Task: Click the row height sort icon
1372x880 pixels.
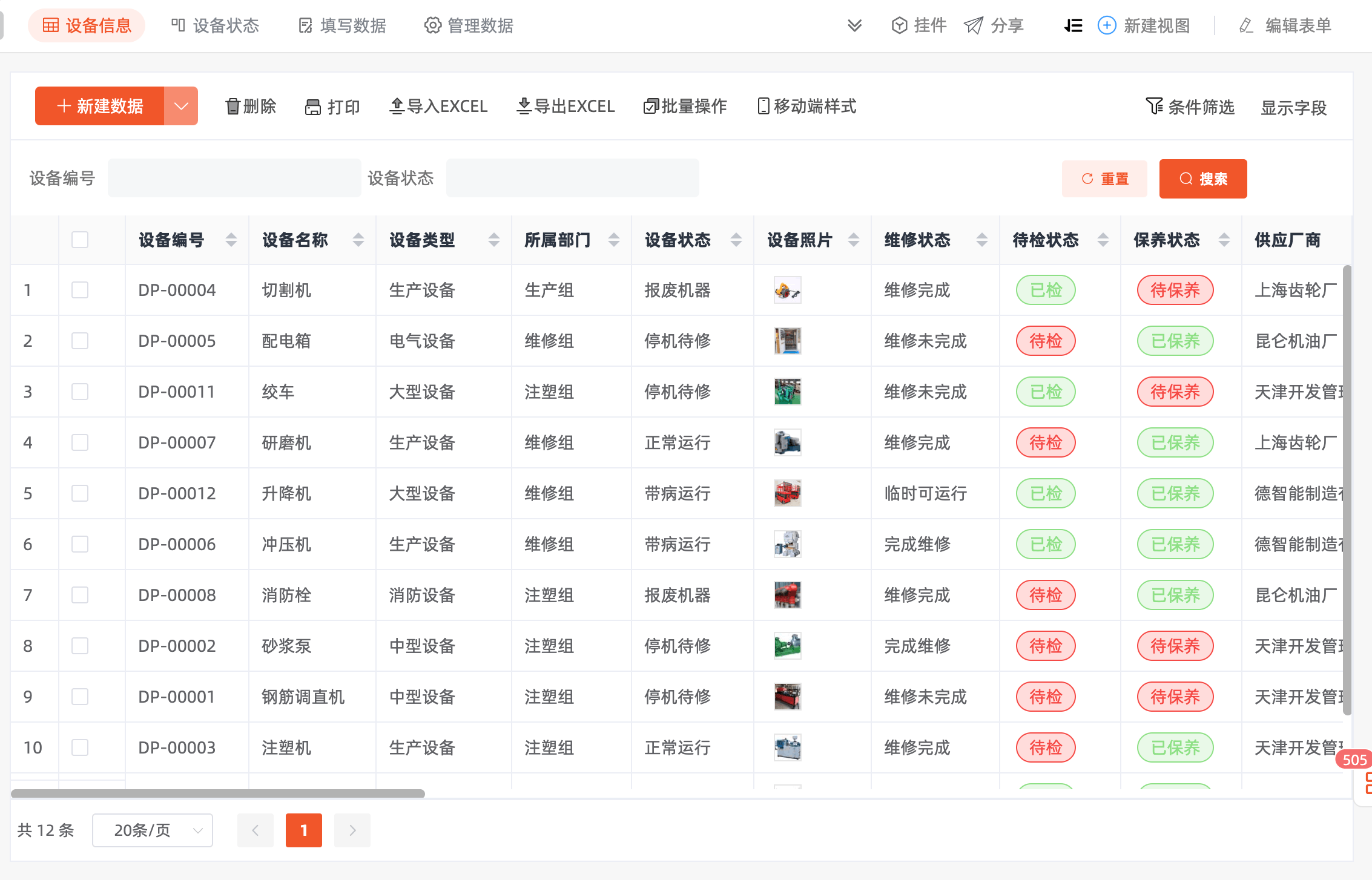Action: pyautogui.click(x=1073, y=25)
